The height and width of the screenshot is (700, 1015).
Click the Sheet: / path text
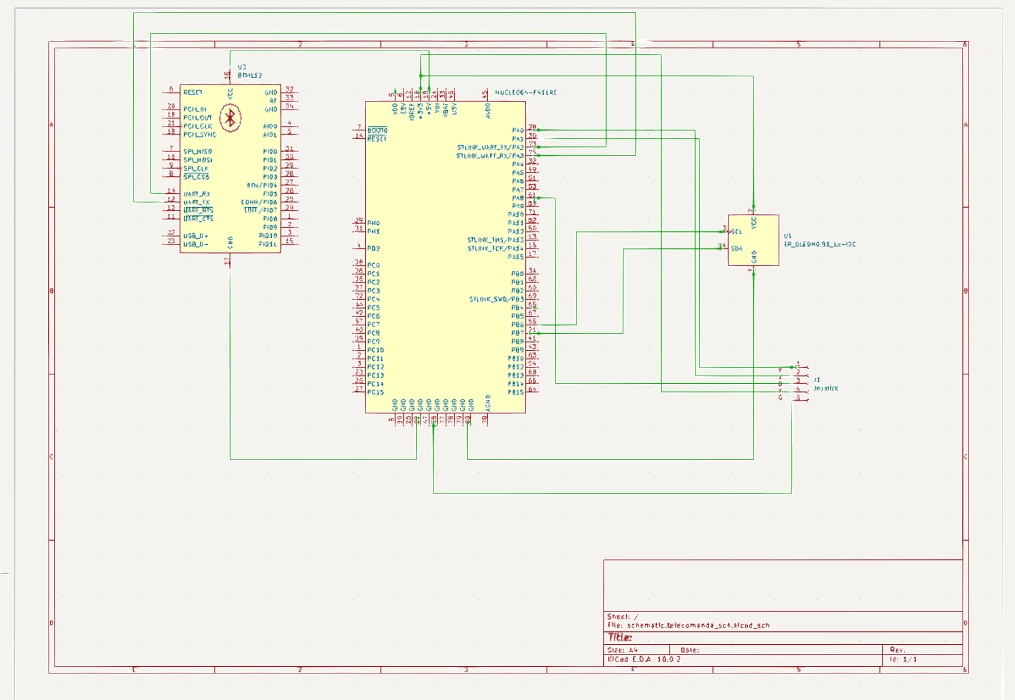click(623, 616)
